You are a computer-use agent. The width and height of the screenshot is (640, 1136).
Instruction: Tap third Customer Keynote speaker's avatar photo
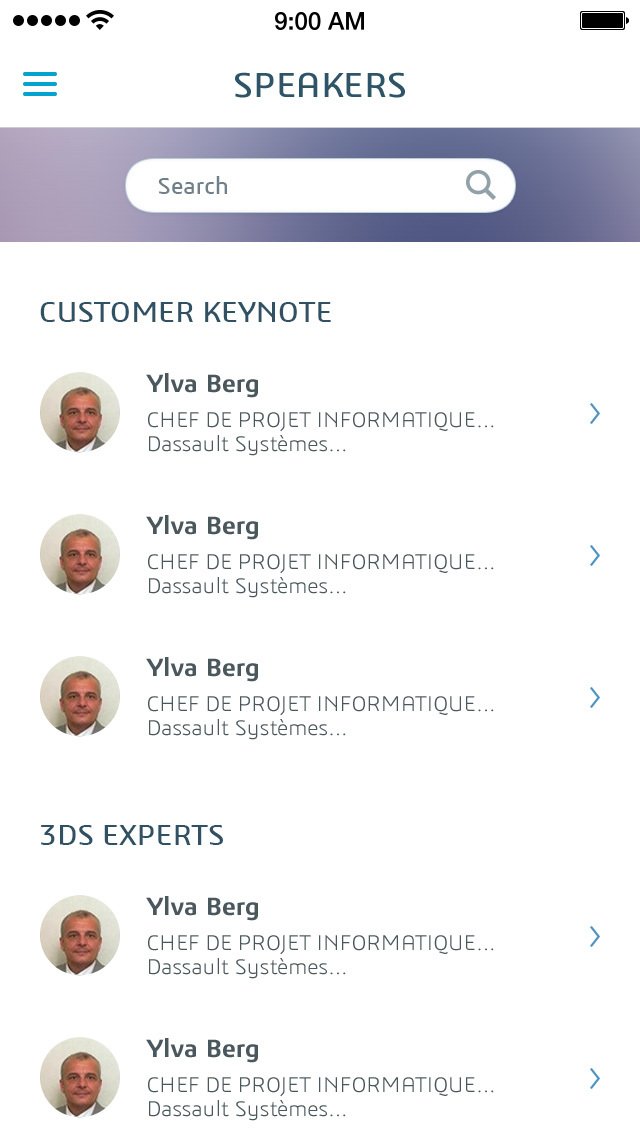tap(80, 696)
